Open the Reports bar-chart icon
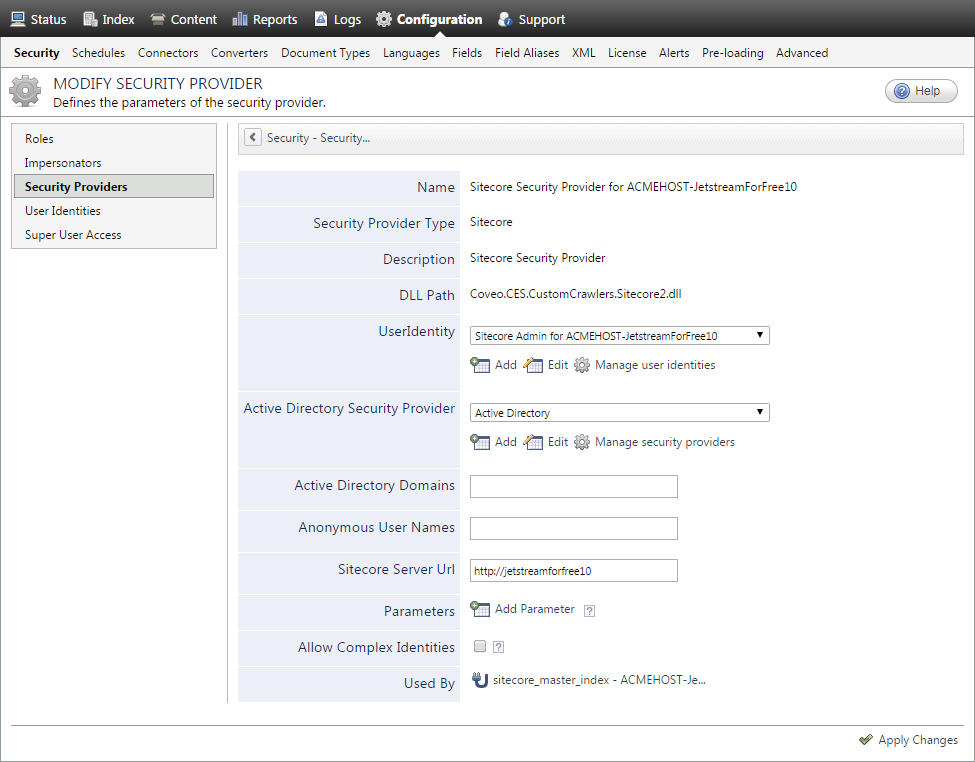The width and height of the screenshot is (975, 762). pyautogui.click(x=239, y=18)
